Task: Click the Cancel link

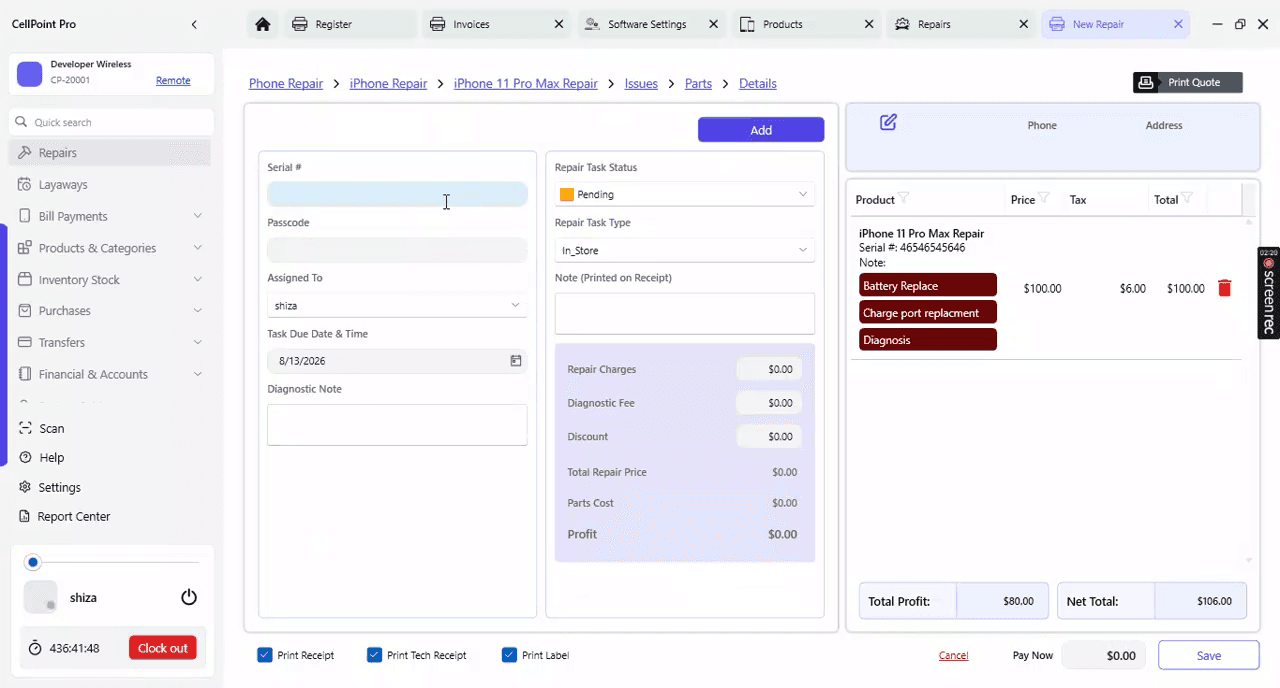Action: 953,656
